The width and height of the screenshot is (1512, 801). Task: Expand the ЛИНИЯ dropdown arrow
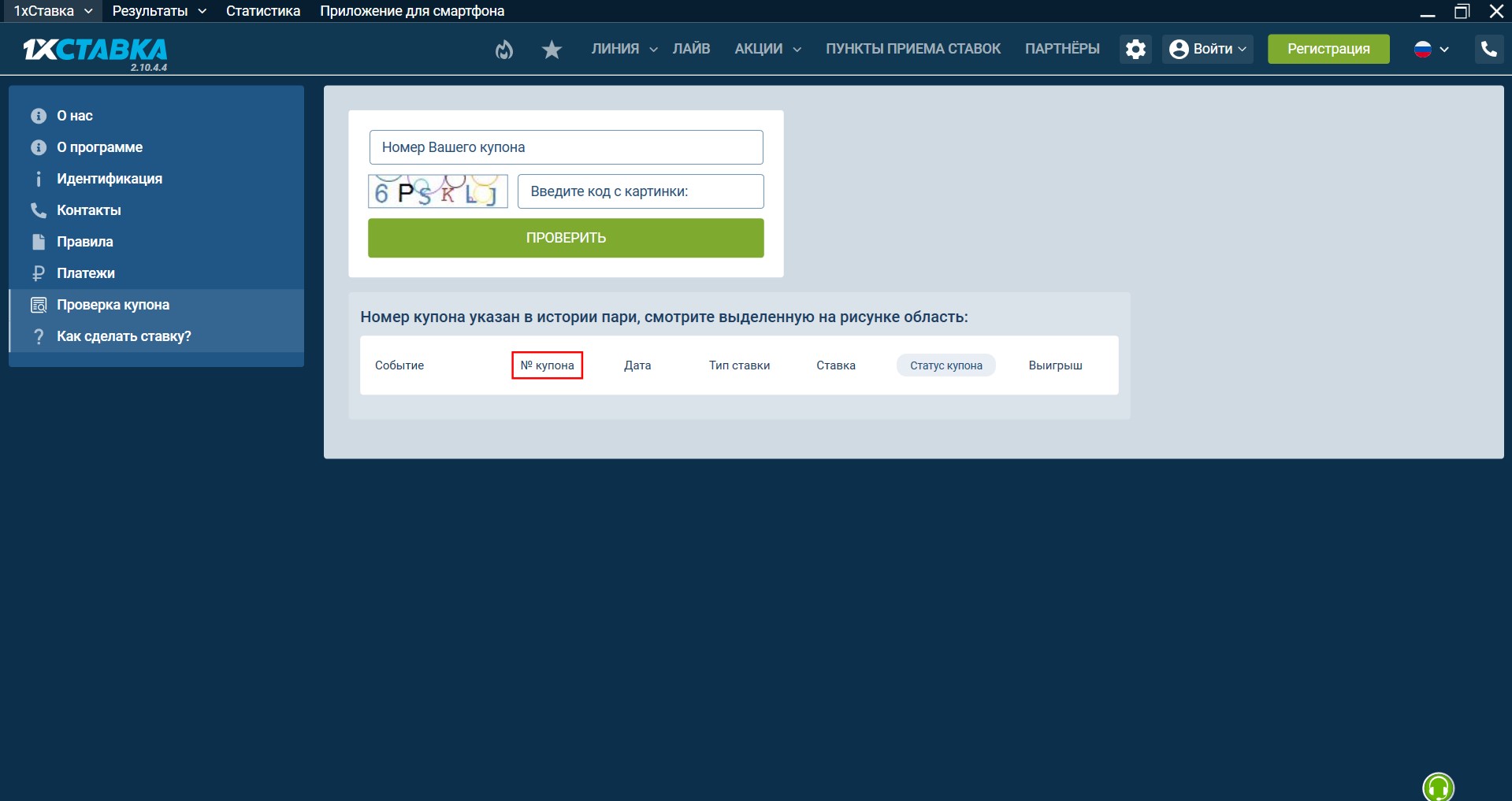[x=653, y=50]
